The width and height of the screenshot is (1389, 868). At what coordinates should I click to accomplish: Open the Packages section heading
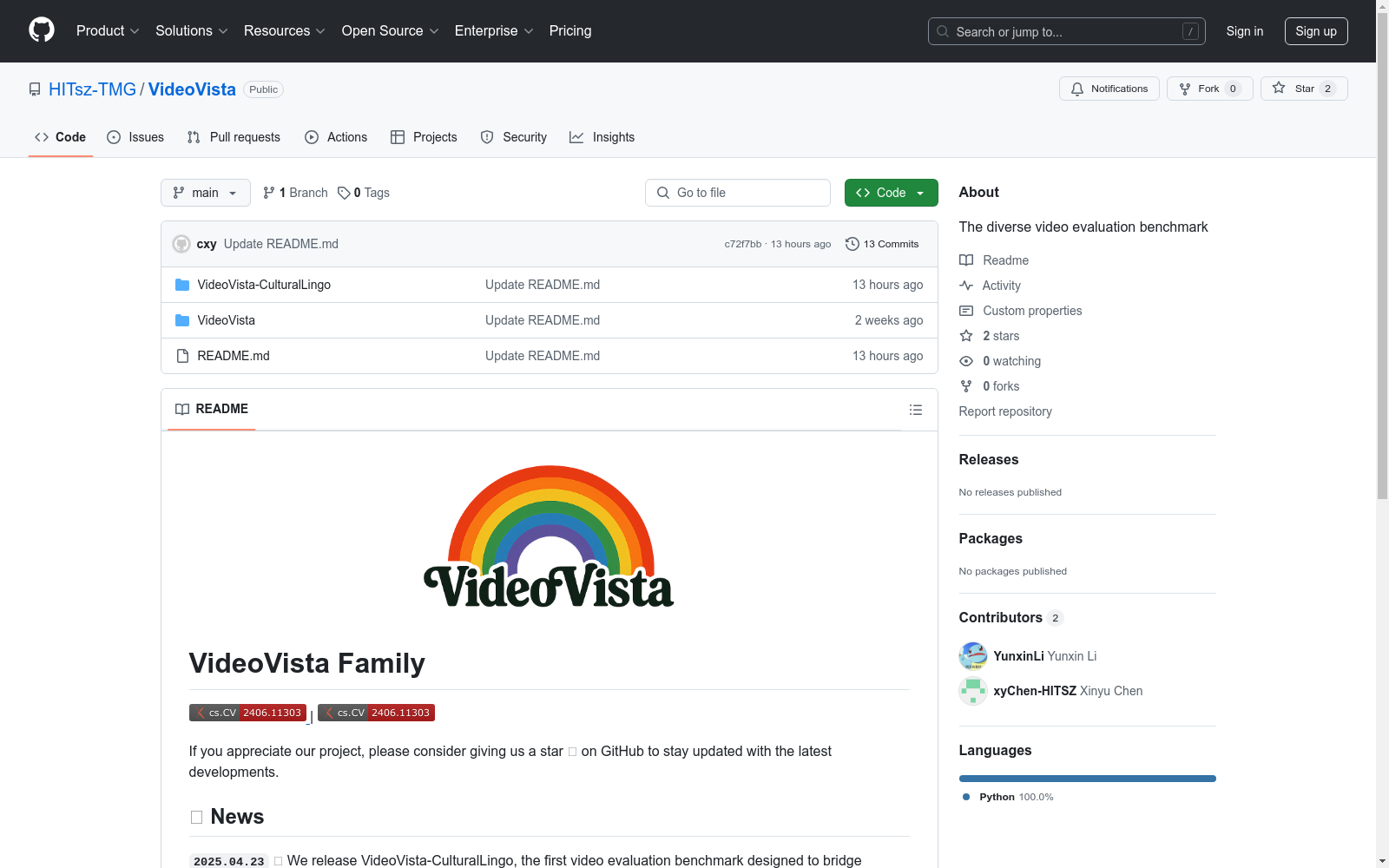[x=991, y=539]
